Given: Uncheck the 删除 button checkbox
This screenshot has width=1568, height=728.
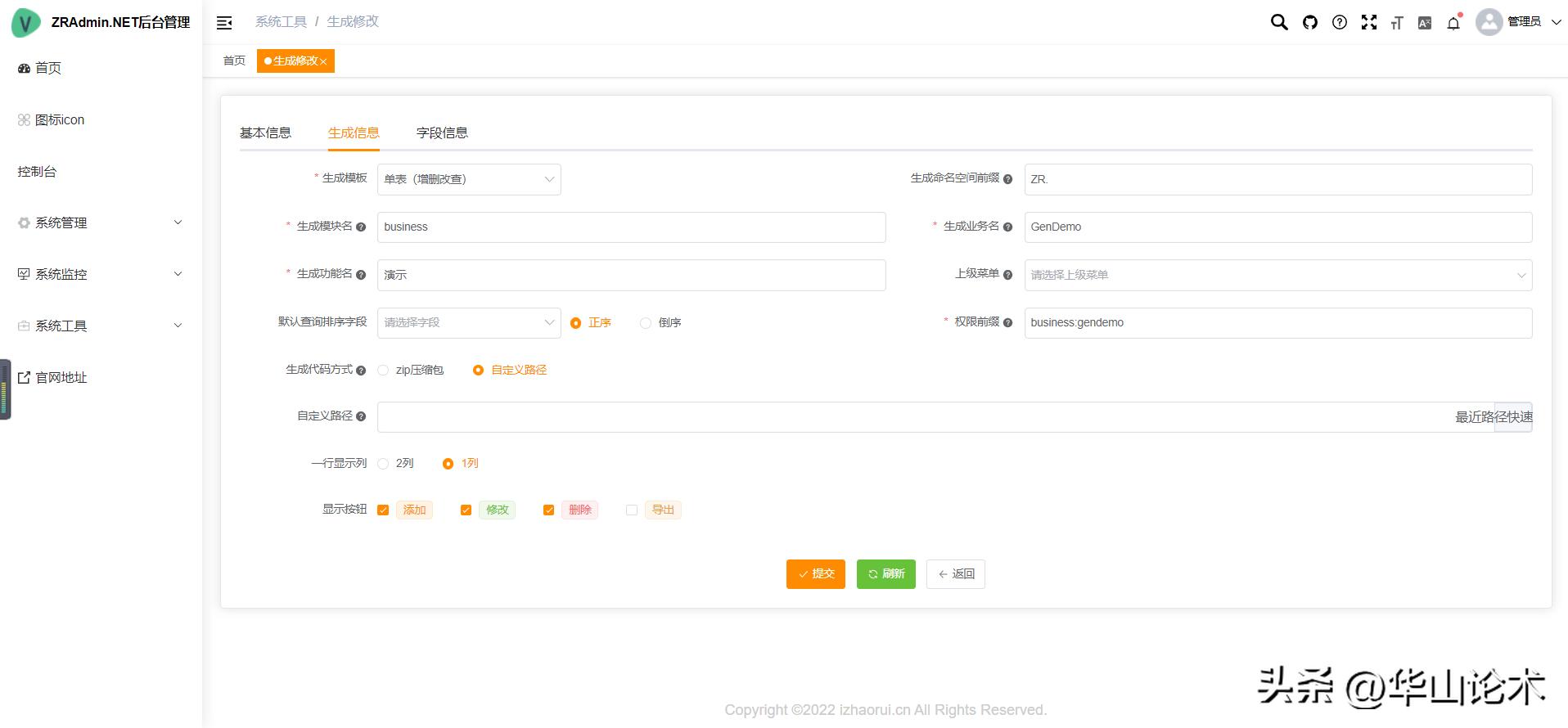Looking at the screenshot, I should (548, 510).
